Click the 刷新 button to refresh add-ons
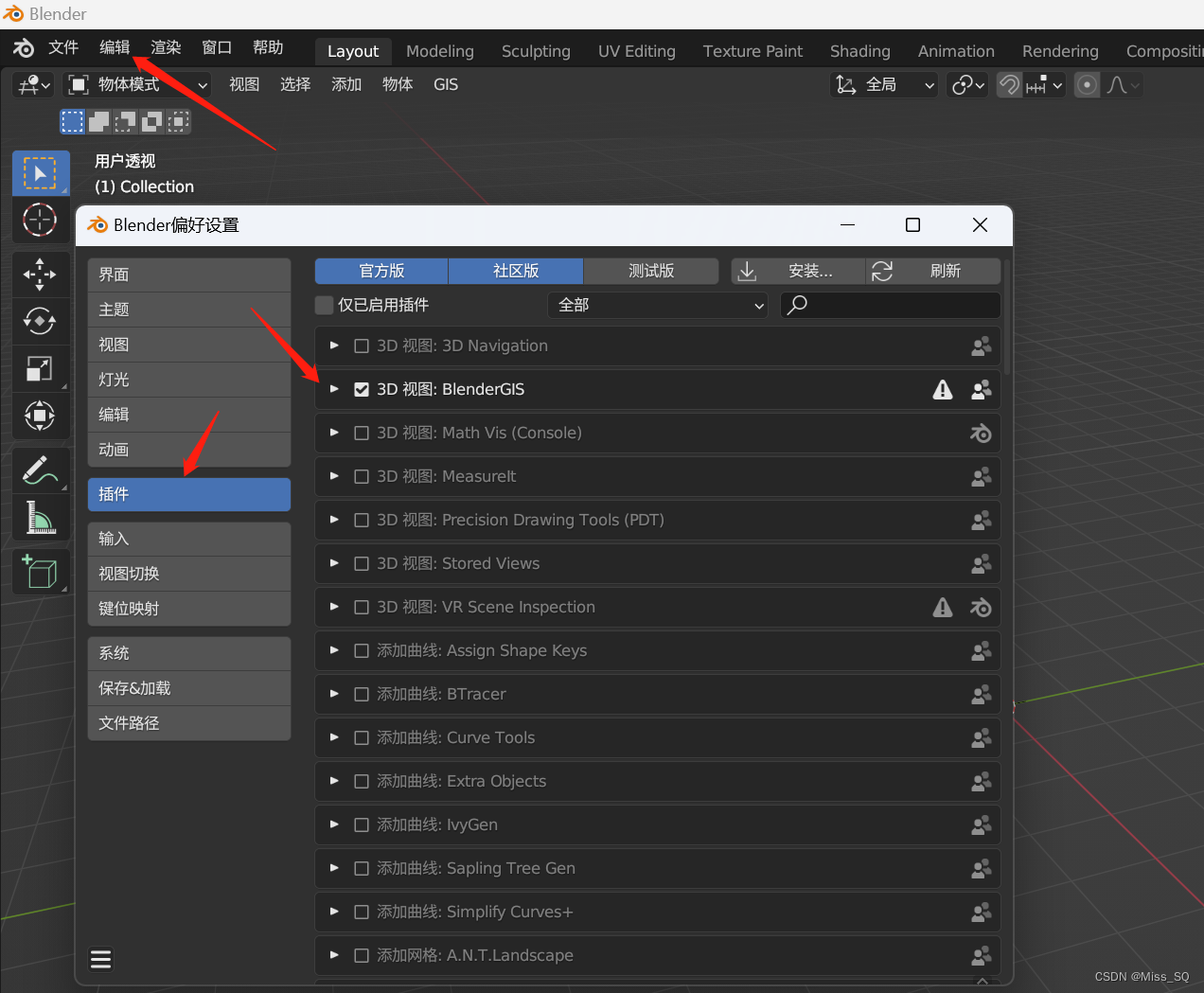 click(x=932, y=271)
